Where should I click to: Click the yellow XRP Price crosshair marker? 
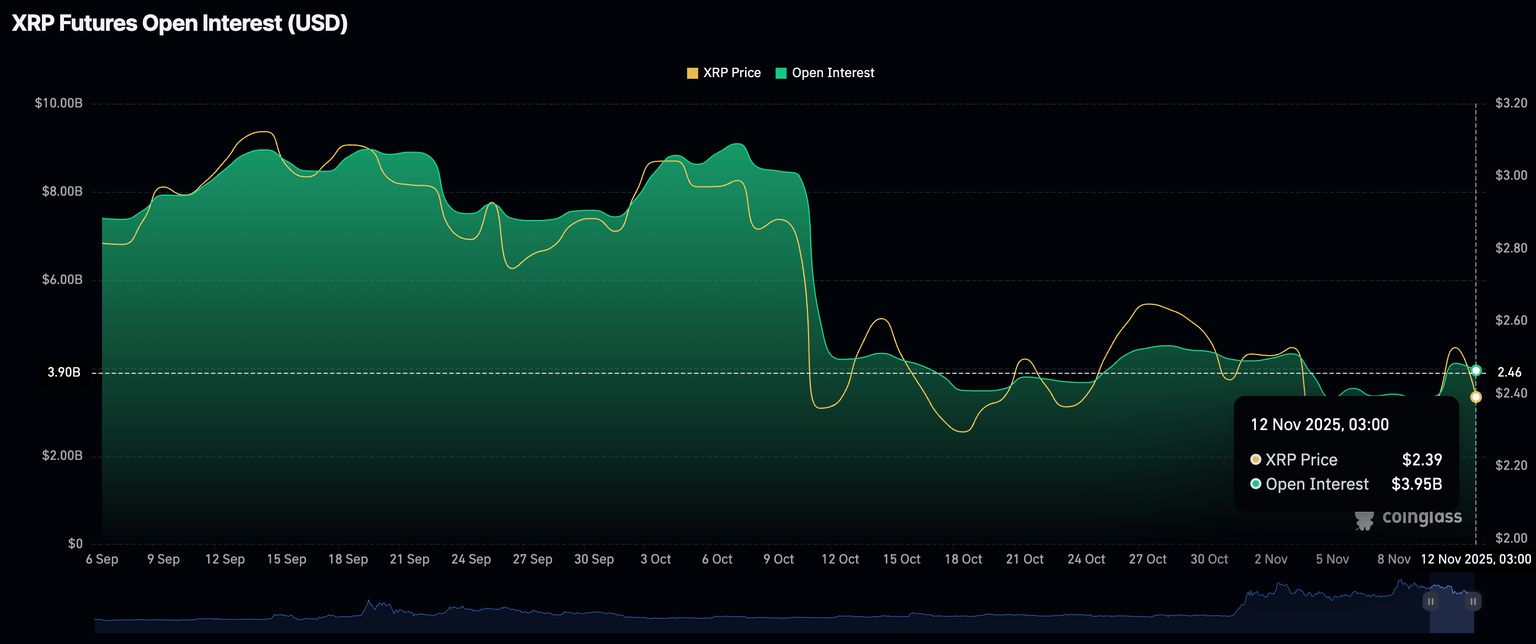pyautogui.click(x=1476, y=397)
